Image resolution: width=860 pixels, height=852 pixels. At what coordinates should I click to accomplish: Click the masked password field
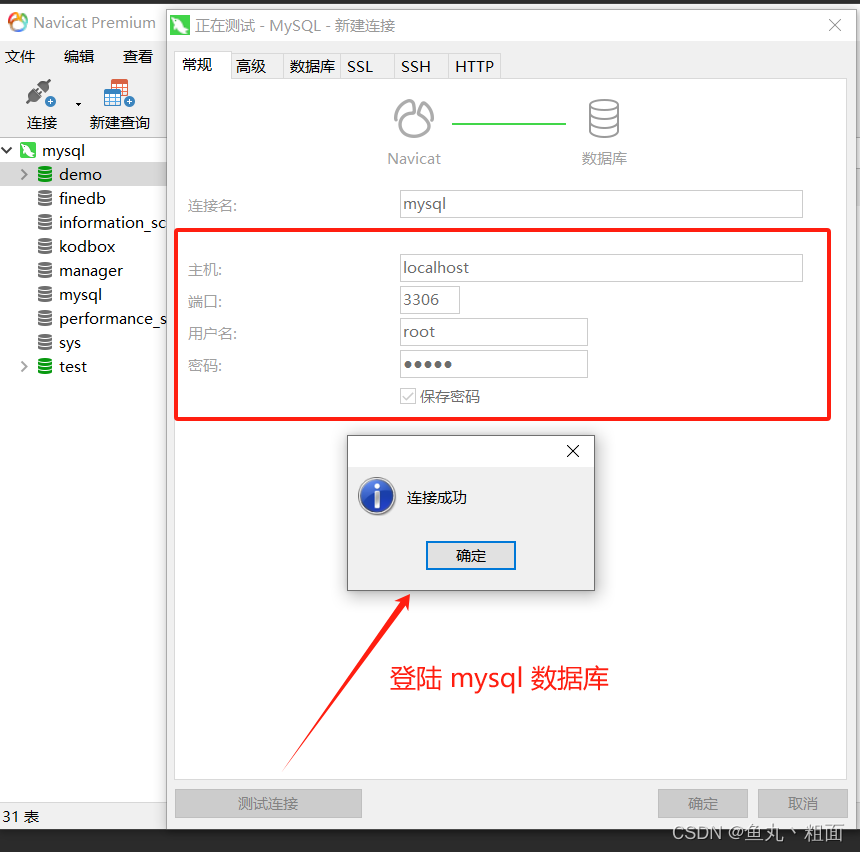494,364
